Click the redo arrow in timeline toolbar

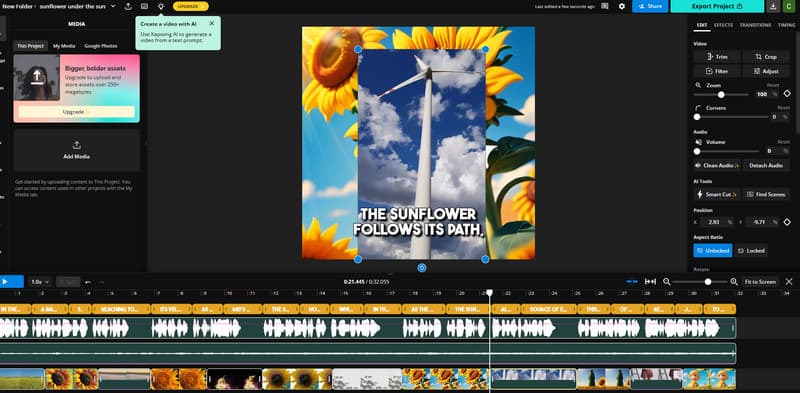click(101, 282)
